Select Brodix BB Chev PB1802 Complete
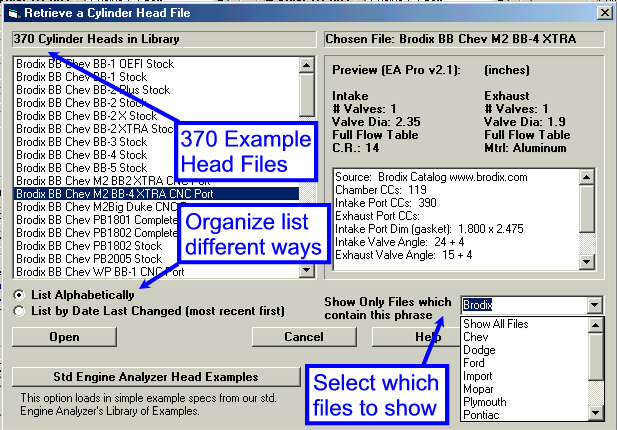The height and width of the screenshot is (430, 617). [x=96, y=233]
